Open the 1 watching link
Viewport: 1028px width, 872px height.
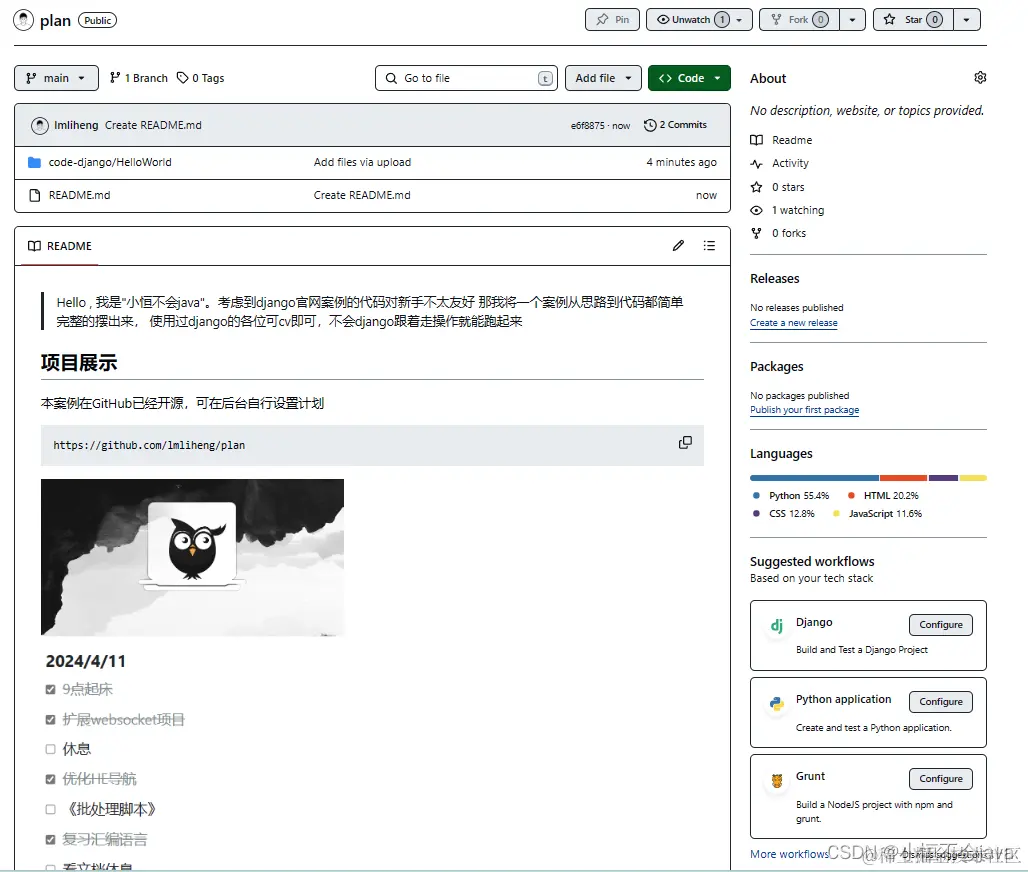click(x=798, y=210)
